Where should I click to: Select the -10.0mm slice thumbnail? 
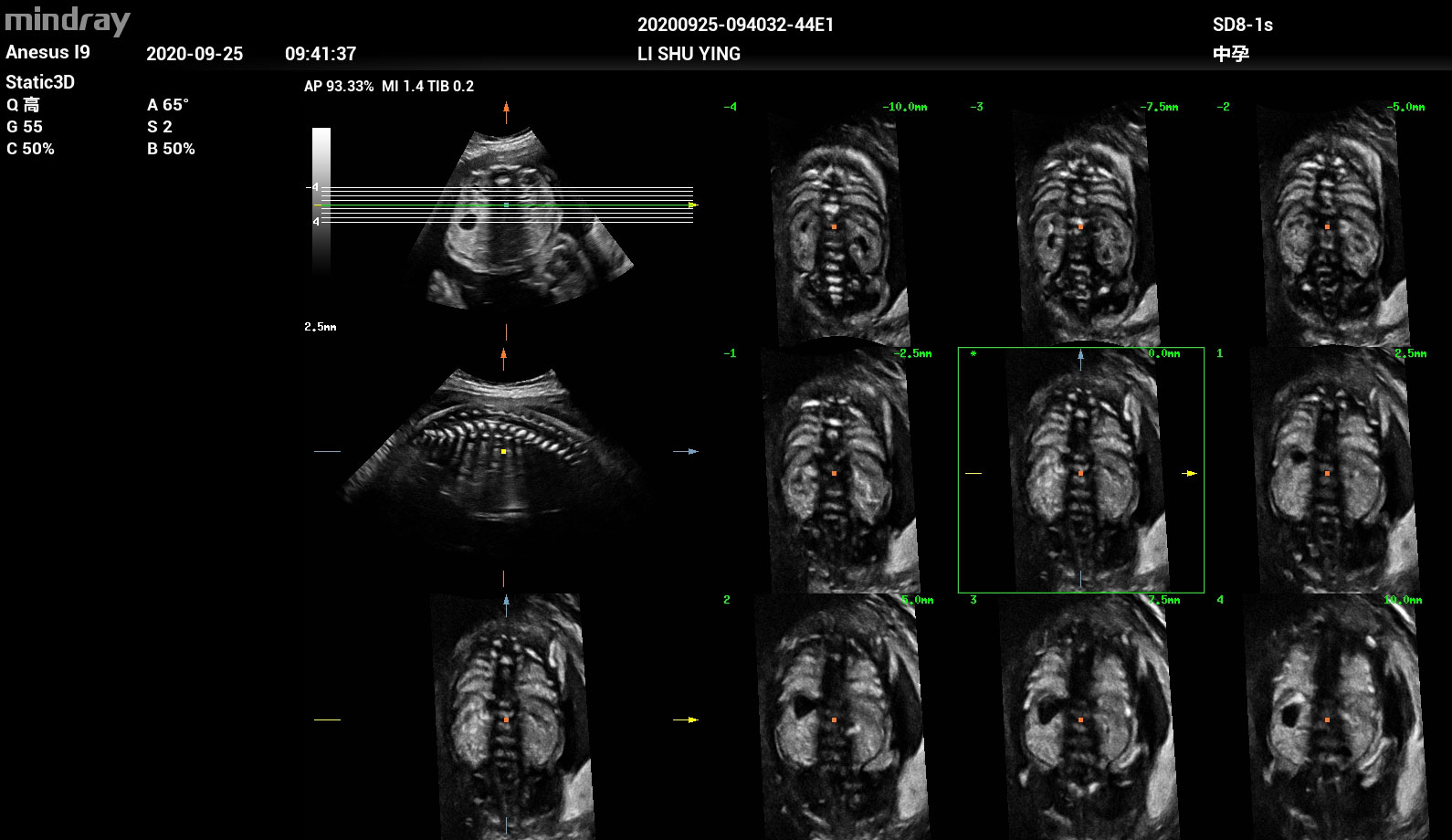point(834,224)
